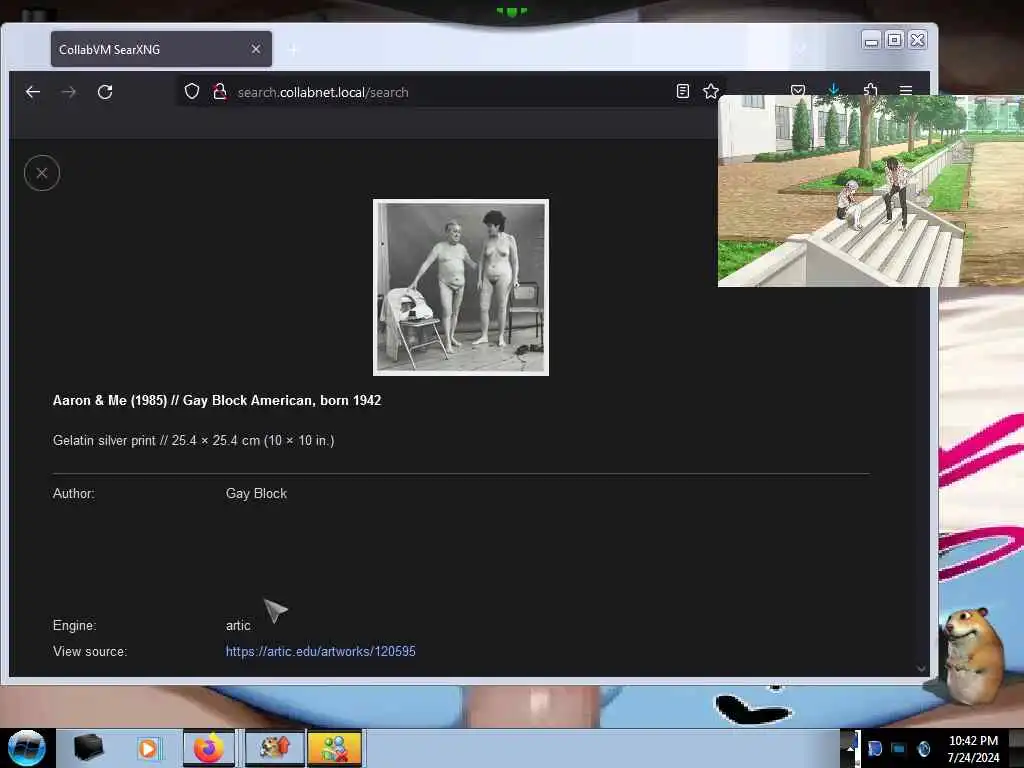The height and width of the screenshot is (768, 1024).
Task: Open the Windows Start menu
Action: click(26, 748)
